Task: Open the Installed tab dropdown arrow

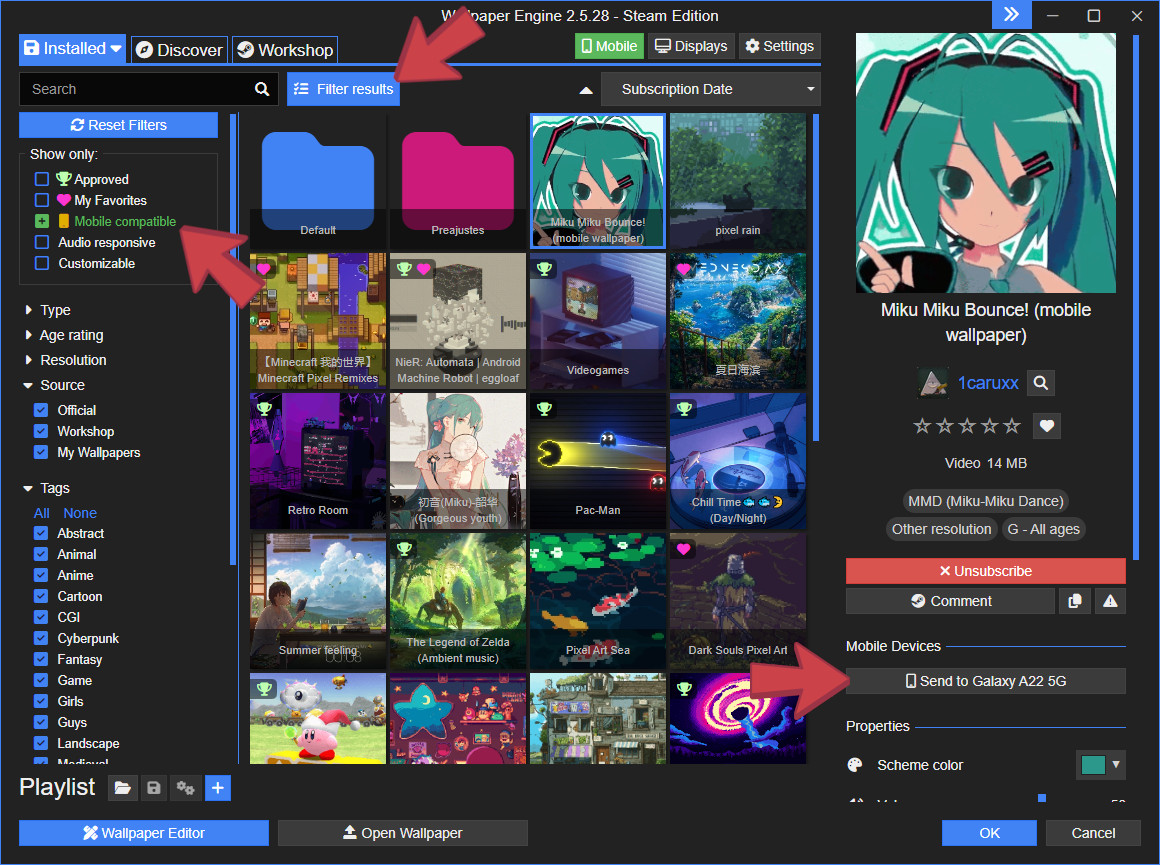Action: (x=116, y=49)
